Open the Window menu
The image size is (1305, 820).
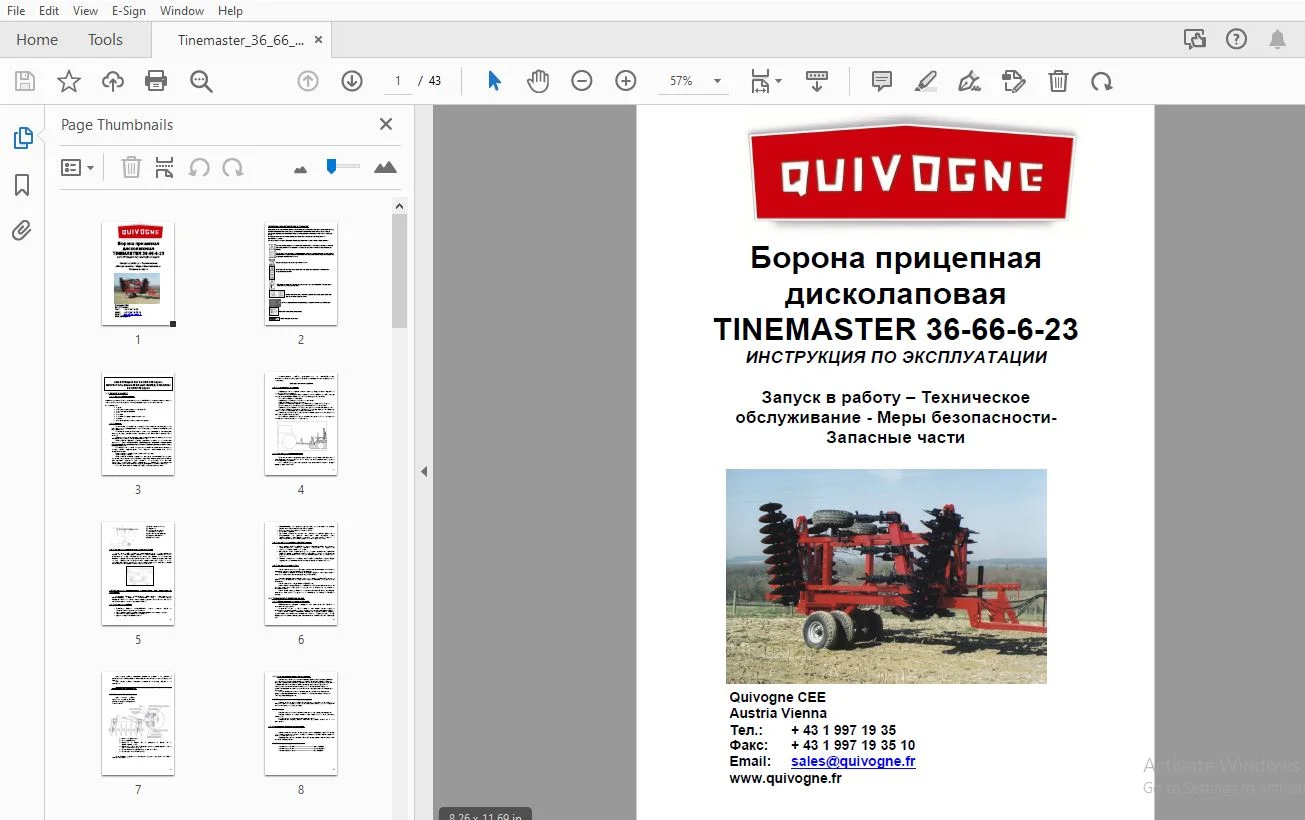182,11
